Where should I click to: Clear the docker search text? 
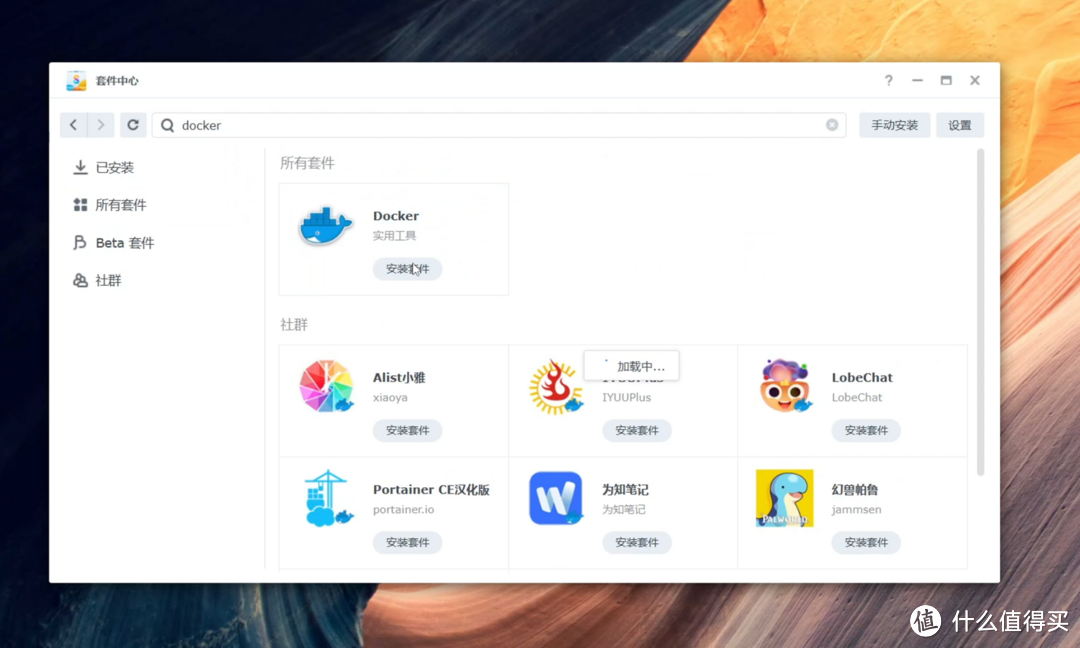pos(831,124)
